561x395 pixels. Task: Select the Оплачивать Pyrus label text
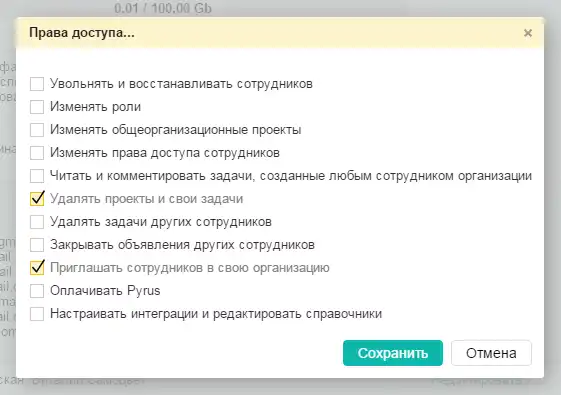(105, 291)
